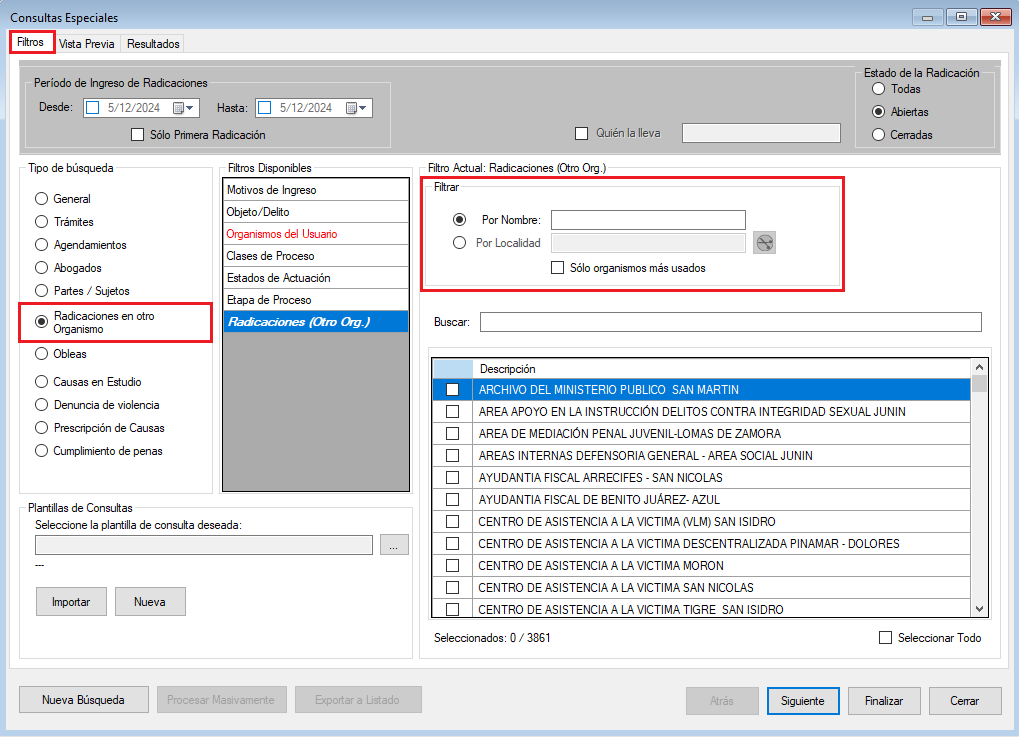Image resolution: width=1019 pixels, height=737 pixels.
Task: Select the Cerradas radio button
Action: pos(878,135)
